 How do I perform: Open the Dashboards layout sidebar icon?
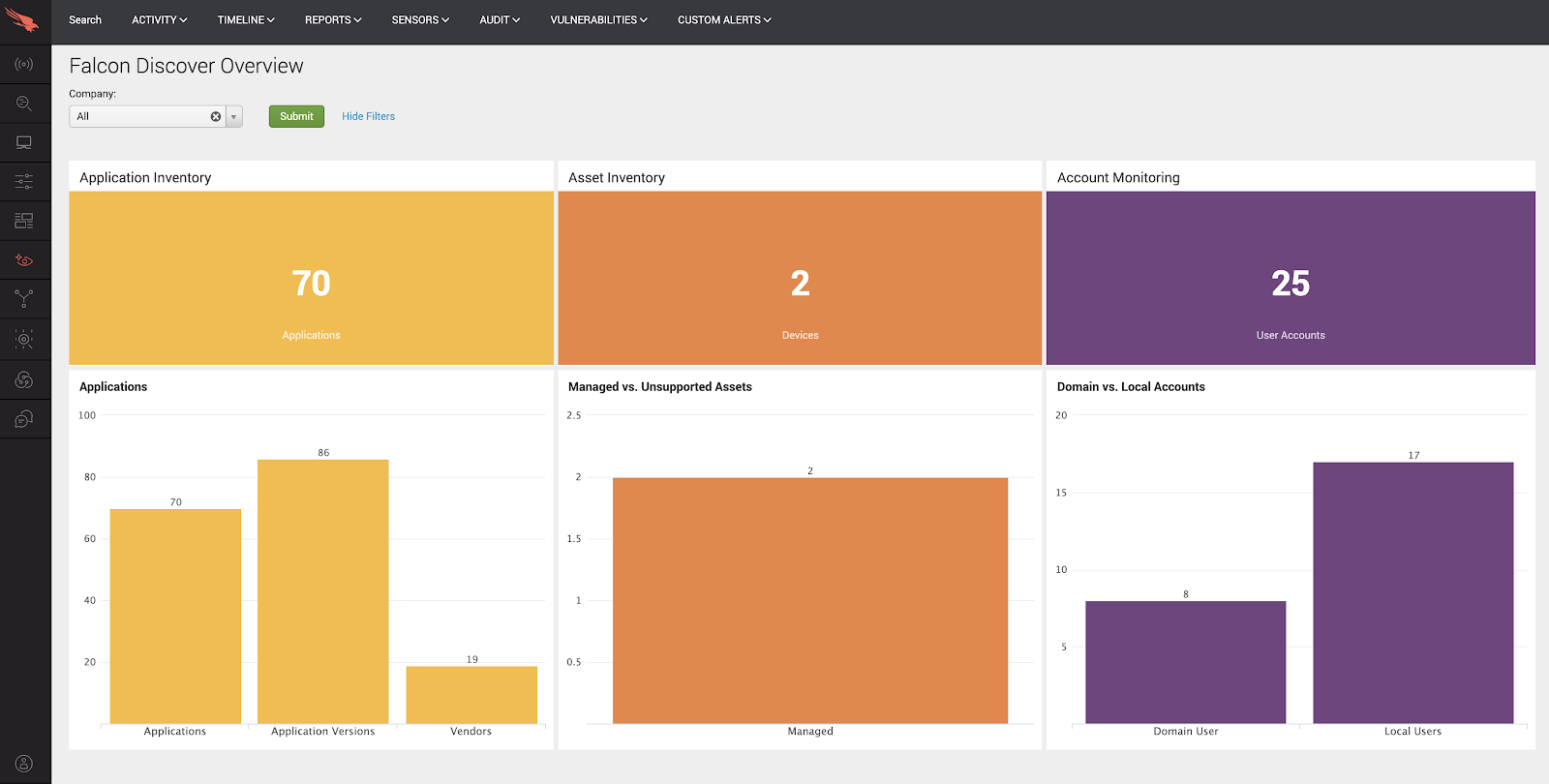pos(24,221)
